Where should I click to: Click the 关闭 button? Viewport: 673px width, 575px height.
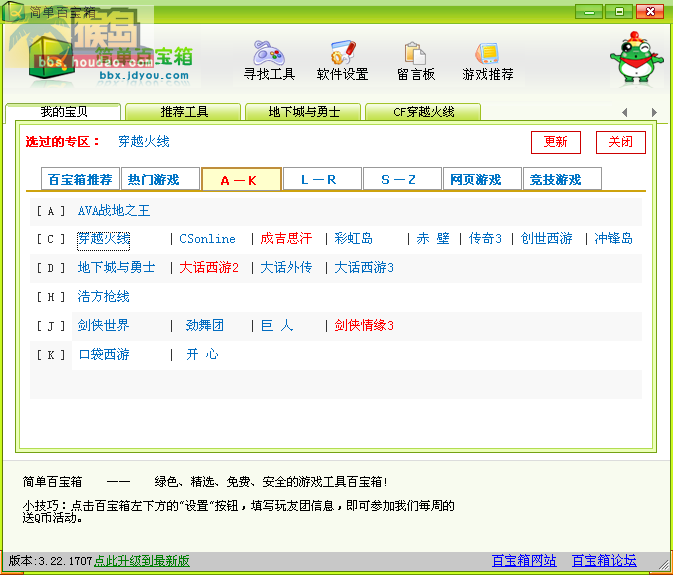[x=621, y=142]
